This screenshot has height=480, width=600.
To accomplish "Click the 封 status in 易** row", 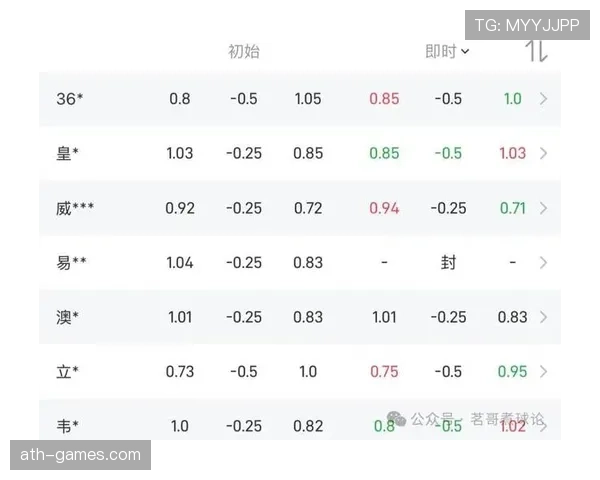I will click(x=448, y=263).
